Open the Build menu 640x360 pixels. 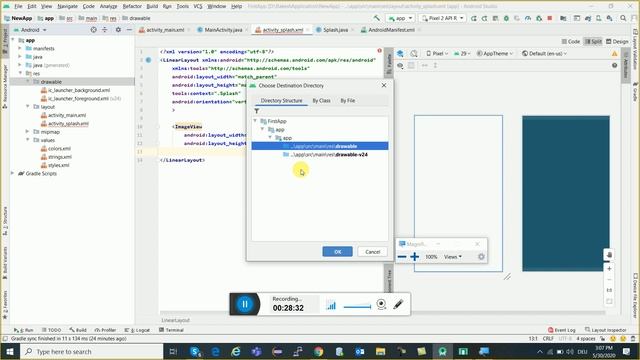pyautogui.click(x=152, y=6)
